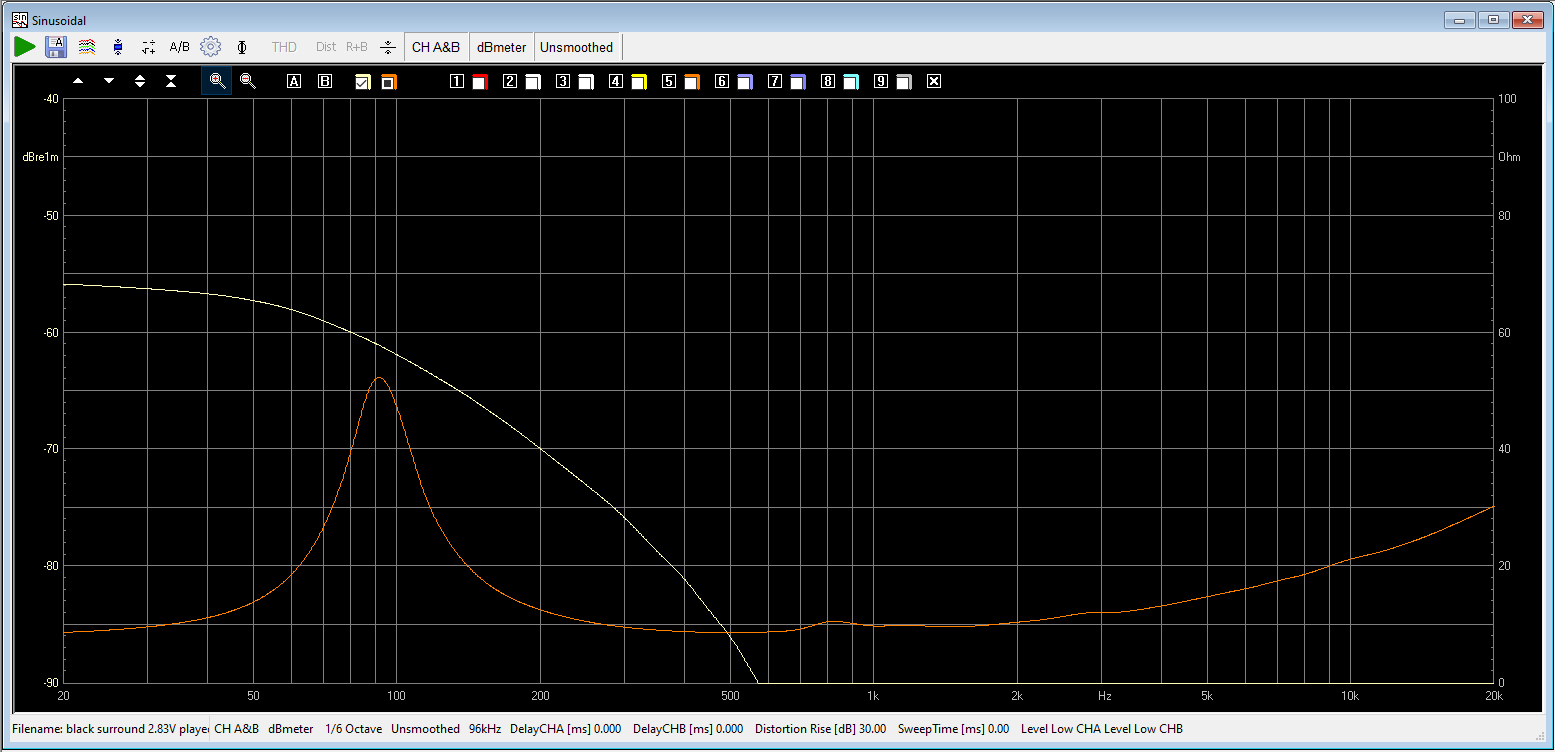Open settings with the gear icon
The width and height of the screenshot is (1555, 752).
point(210,46)
